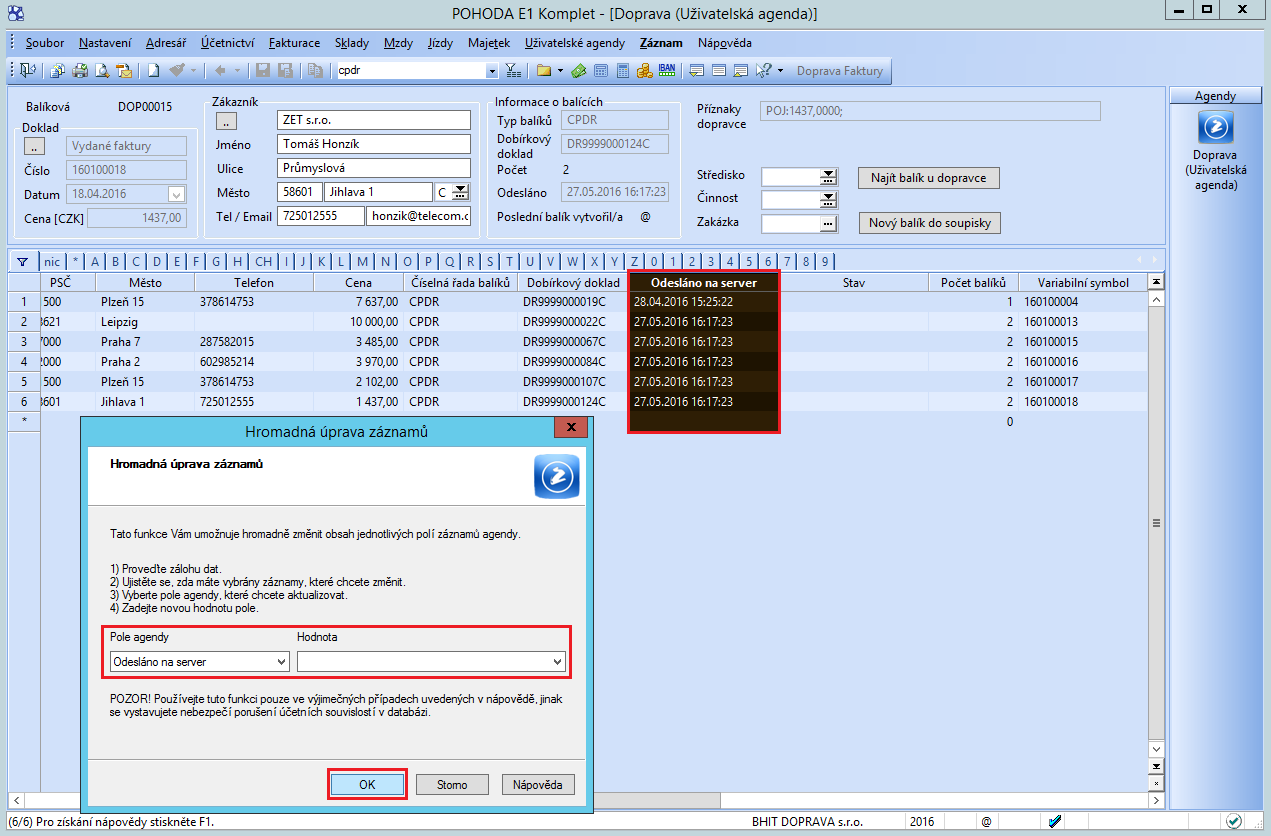
Task: Expand the Pole agendy dropdown
Action: 280,662
